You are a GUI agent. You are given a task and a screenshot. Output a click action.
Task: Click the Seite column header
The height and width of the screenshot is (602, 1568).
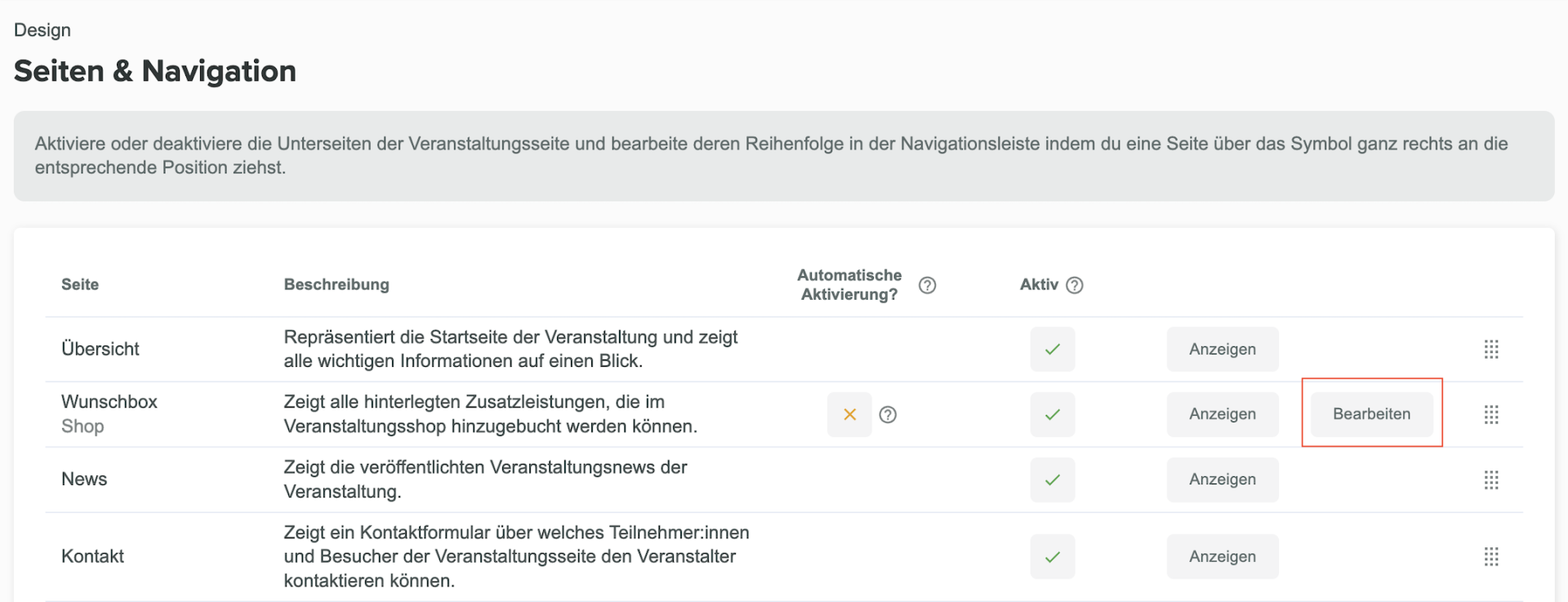click(80, 284)
